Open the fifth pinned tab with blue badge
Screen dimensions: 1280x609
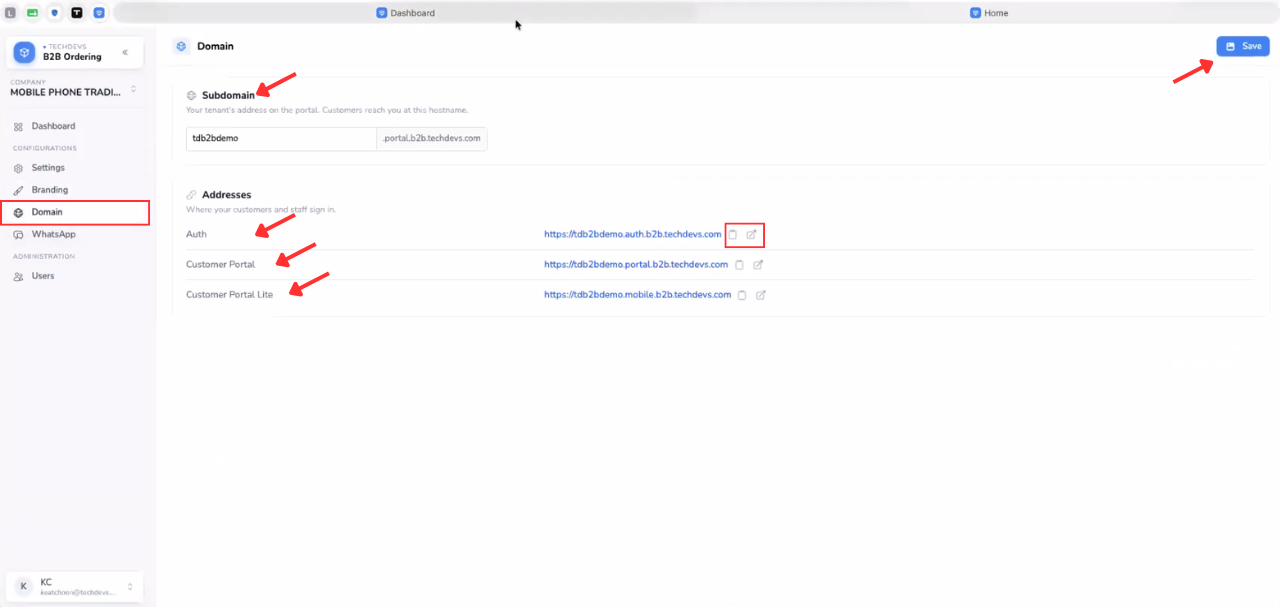(x=99, y=13)
